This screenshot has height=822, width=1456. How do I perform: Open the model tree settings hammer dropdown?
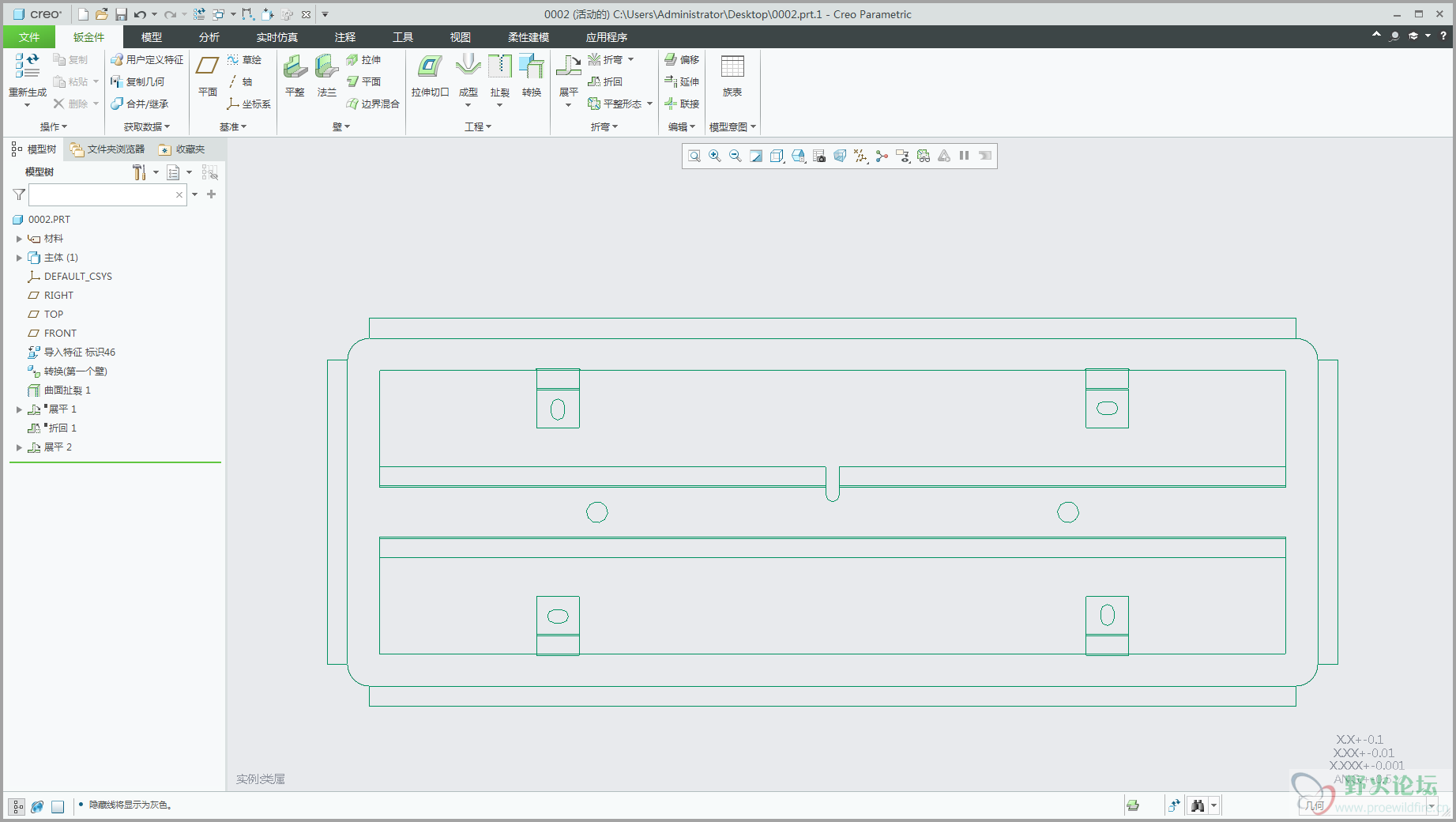(145, 172)
